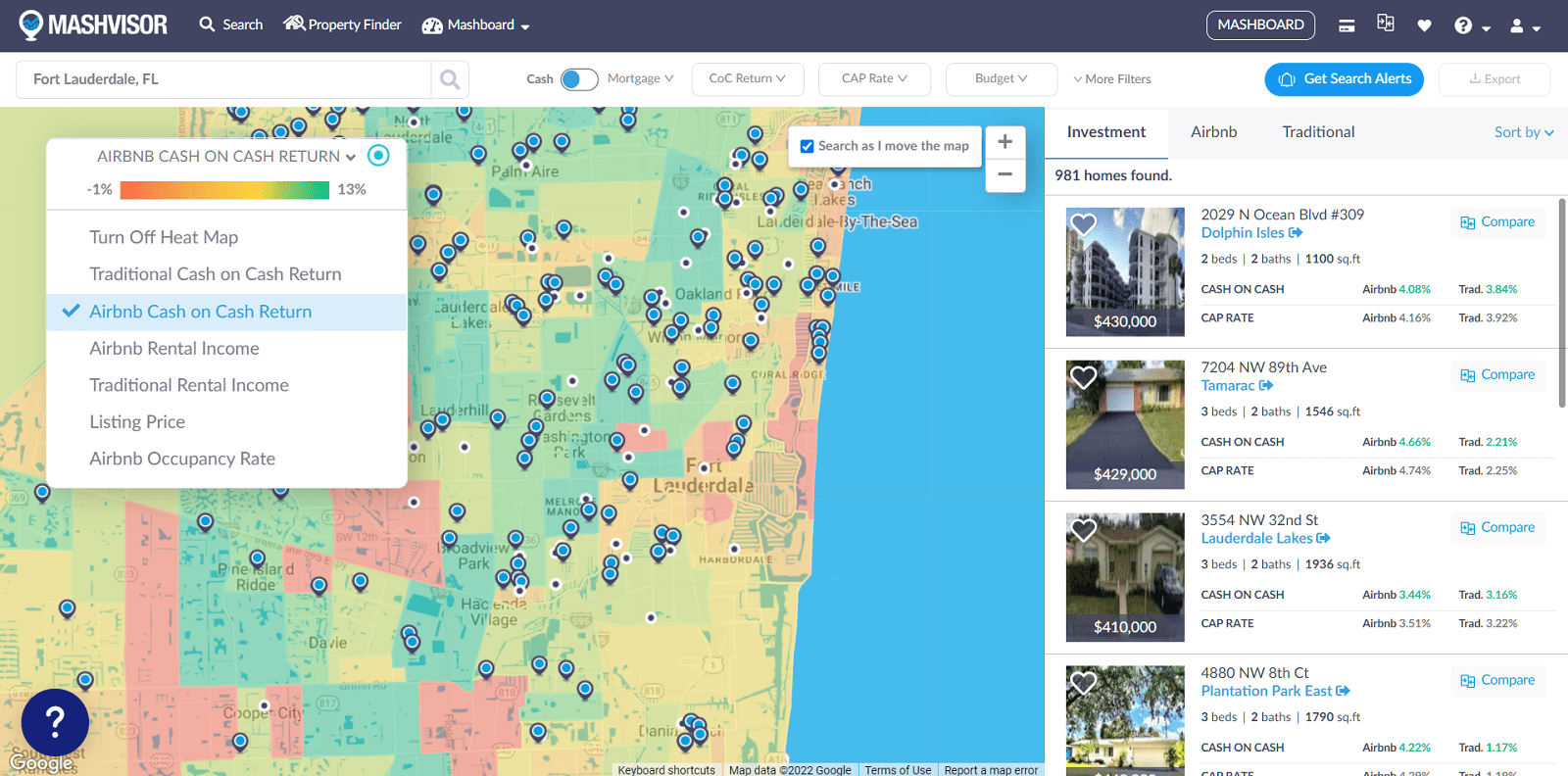Screen dimensions: 1568x776
Task: Zoom out the map with minus button
Action: 1004,174
